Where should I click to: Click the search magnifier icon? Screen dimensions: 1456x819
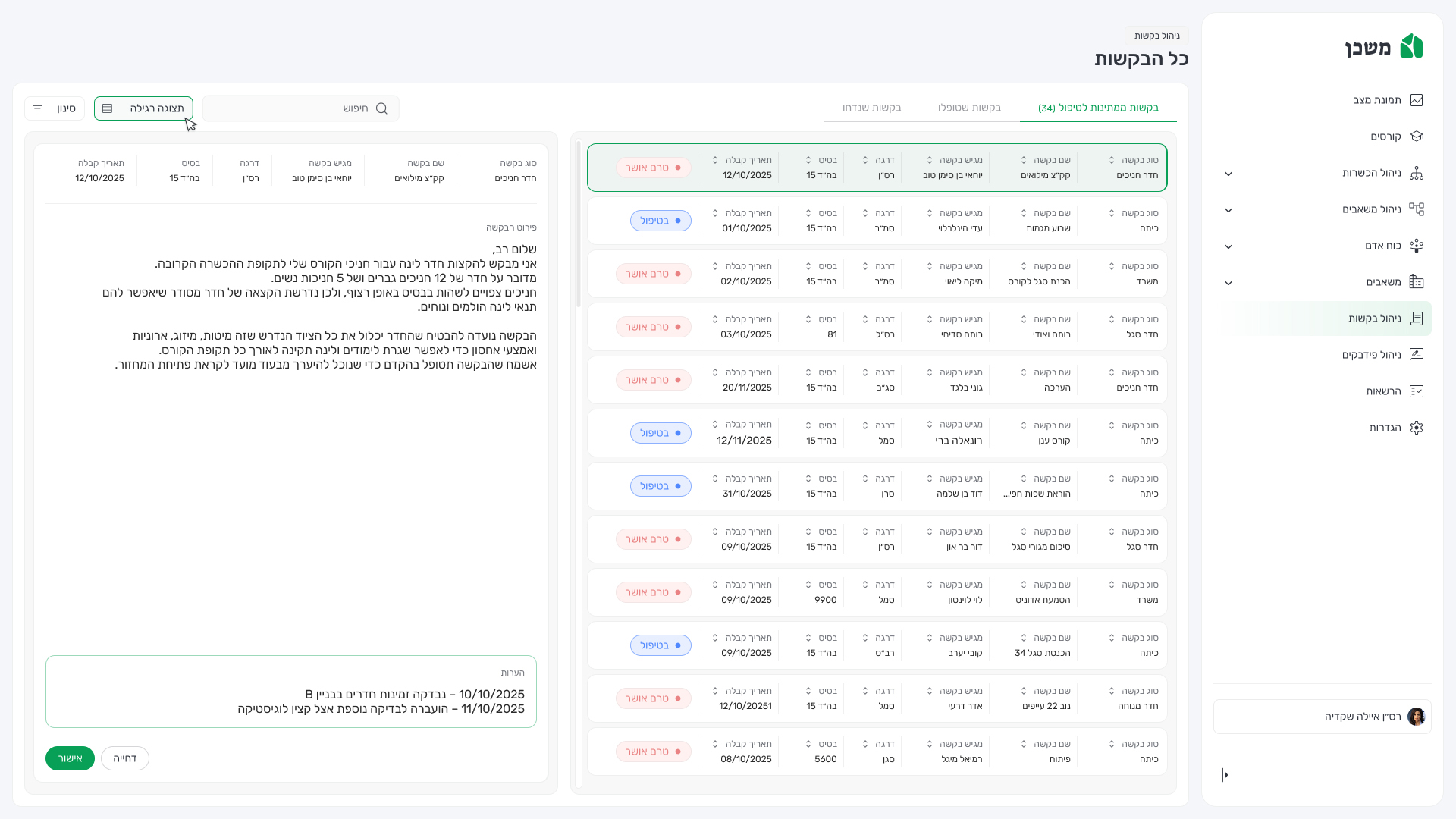381,108
